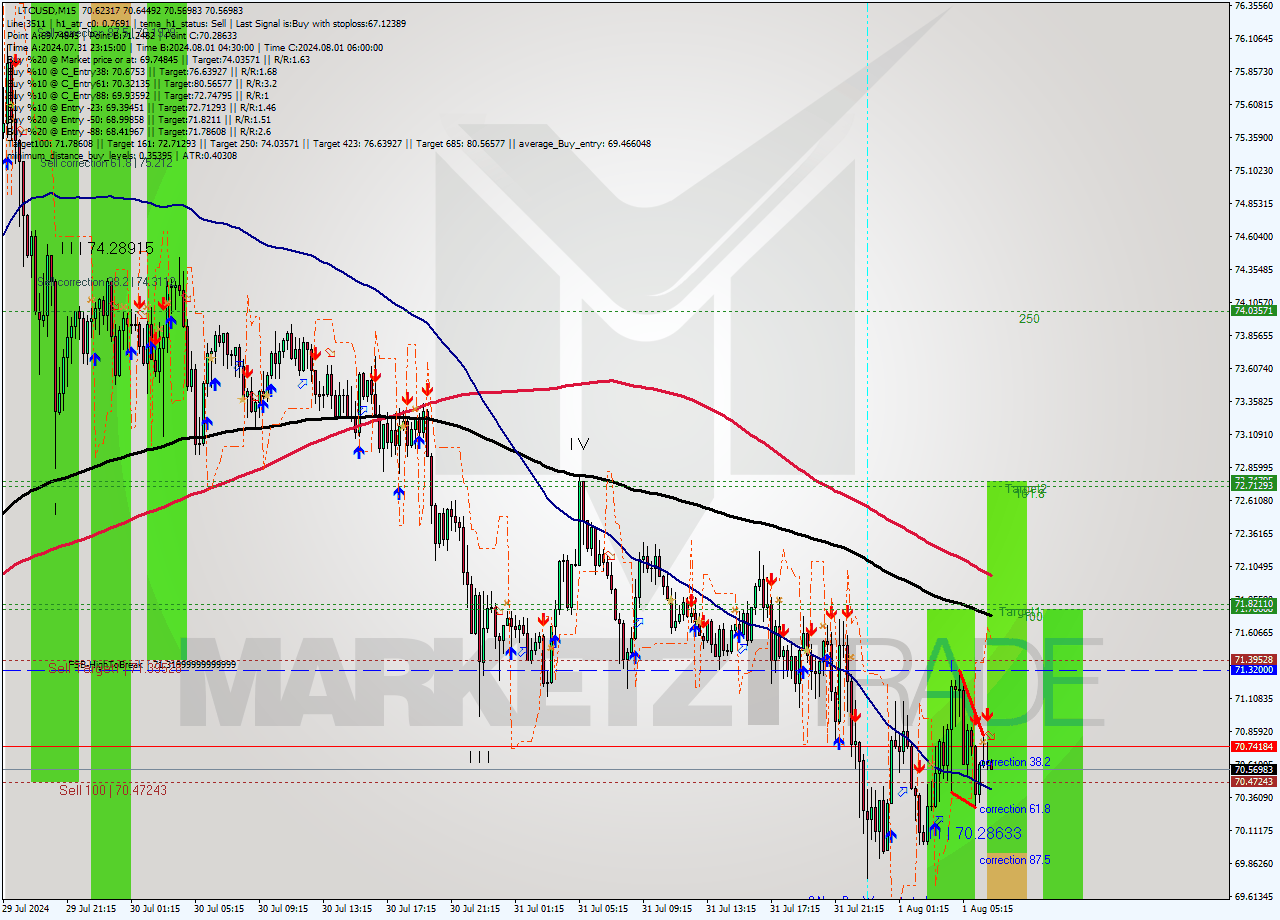Click the red 70.74184 price tag
This screenshot has height=920, width=1280.
coord(1253,747)
